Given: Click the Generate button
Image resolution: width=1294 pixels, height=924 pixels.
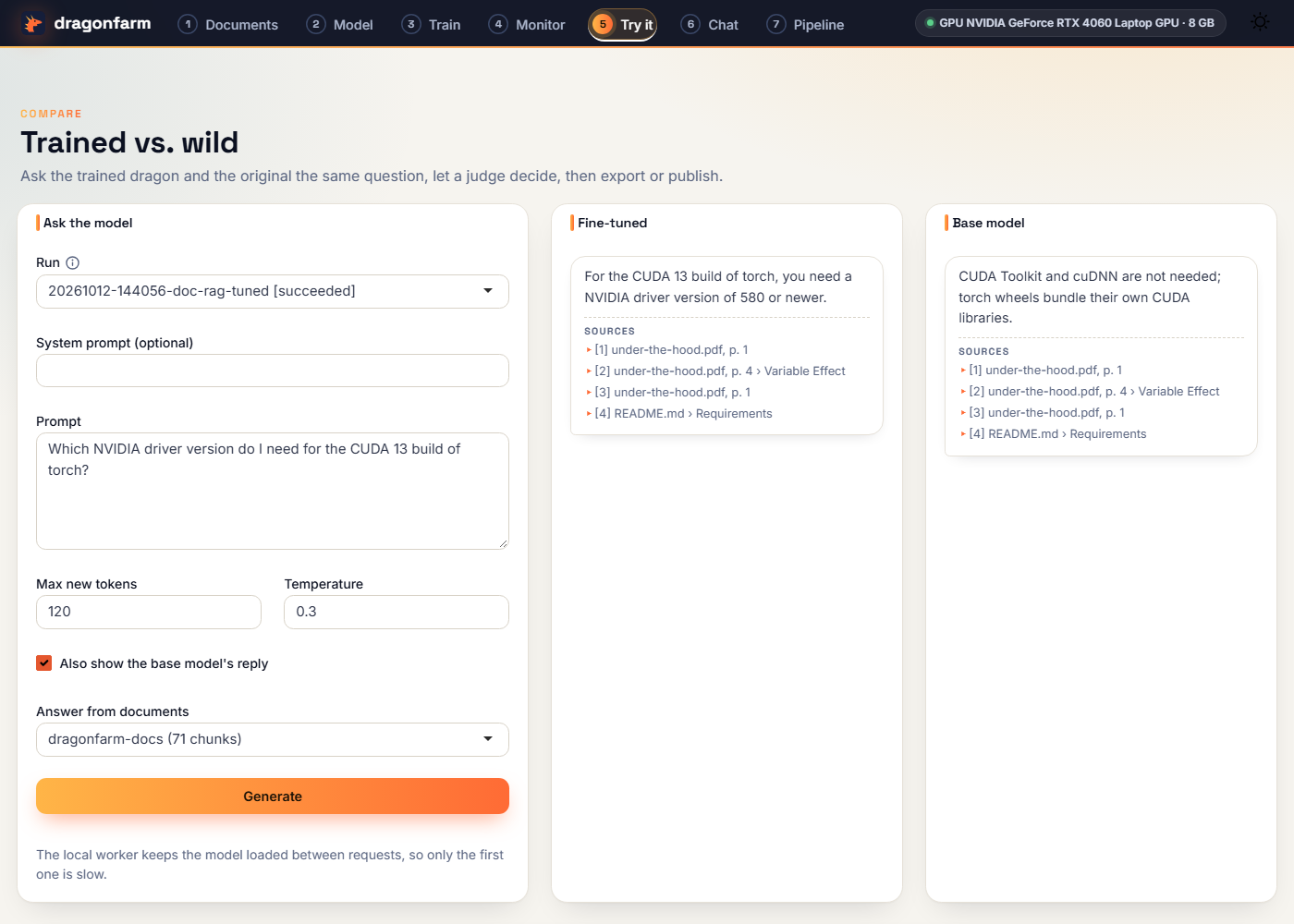Looking at the screenshot, I should [273, 796].
